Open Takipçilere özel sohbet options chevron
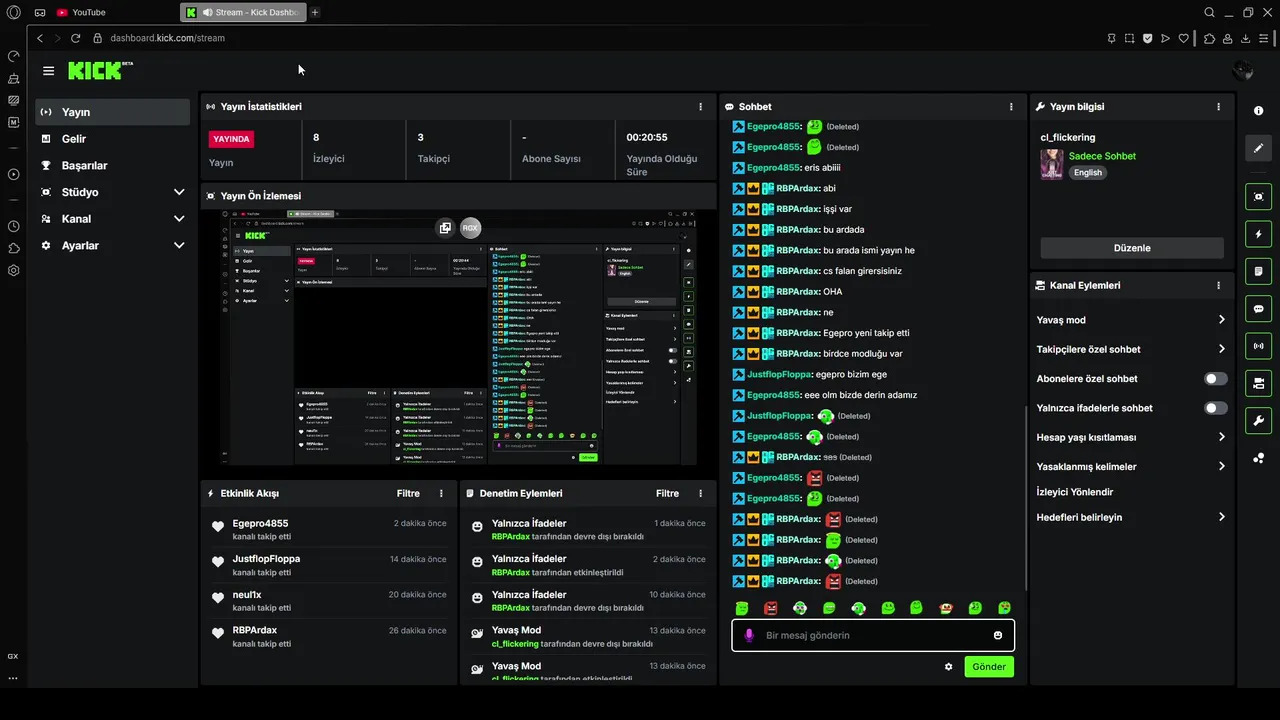The height and width of the screenshot is (720, 1280). 1221,349
